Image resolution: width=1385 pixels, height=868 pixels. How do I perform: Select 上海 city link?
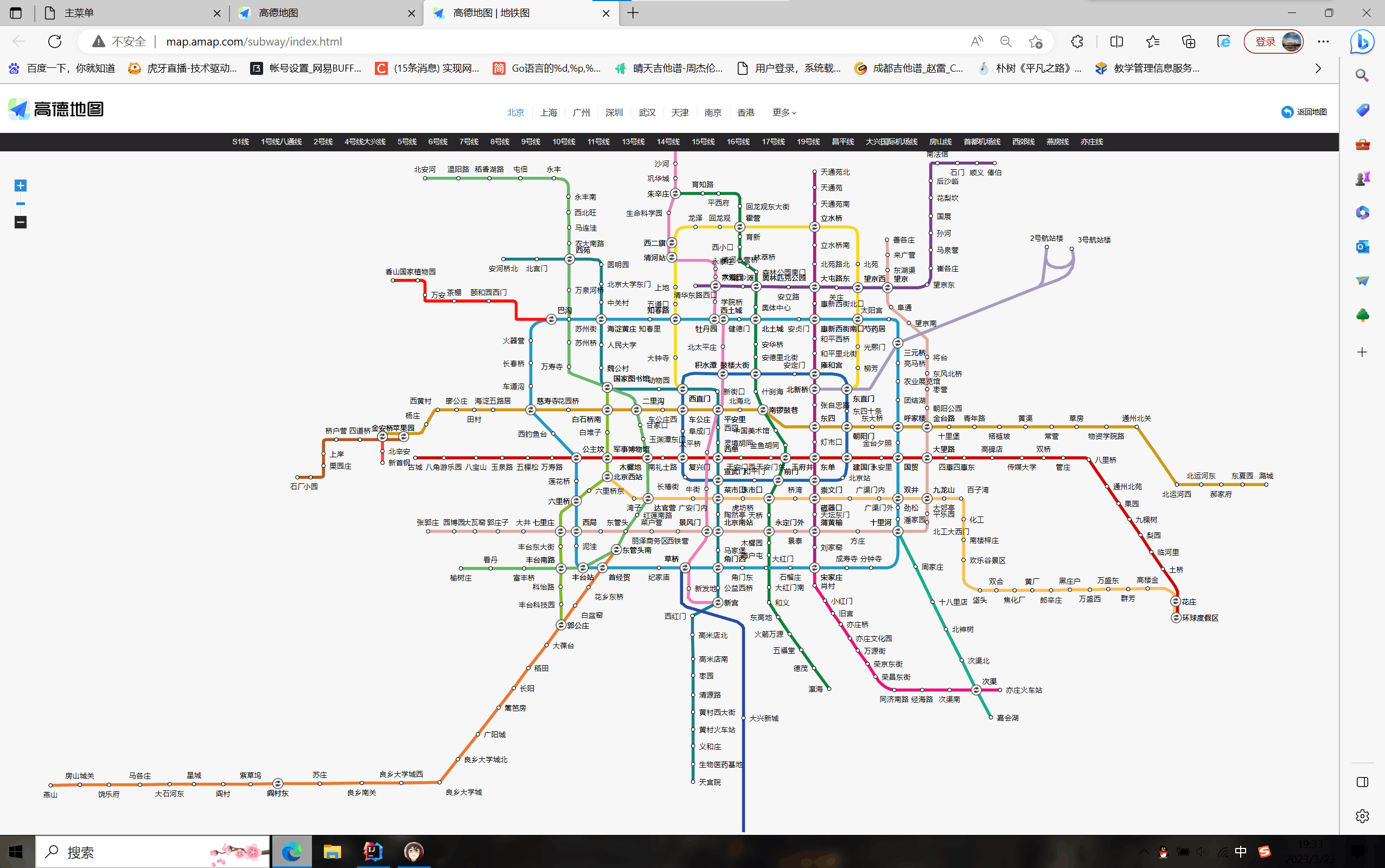click(x=548, y=112)
